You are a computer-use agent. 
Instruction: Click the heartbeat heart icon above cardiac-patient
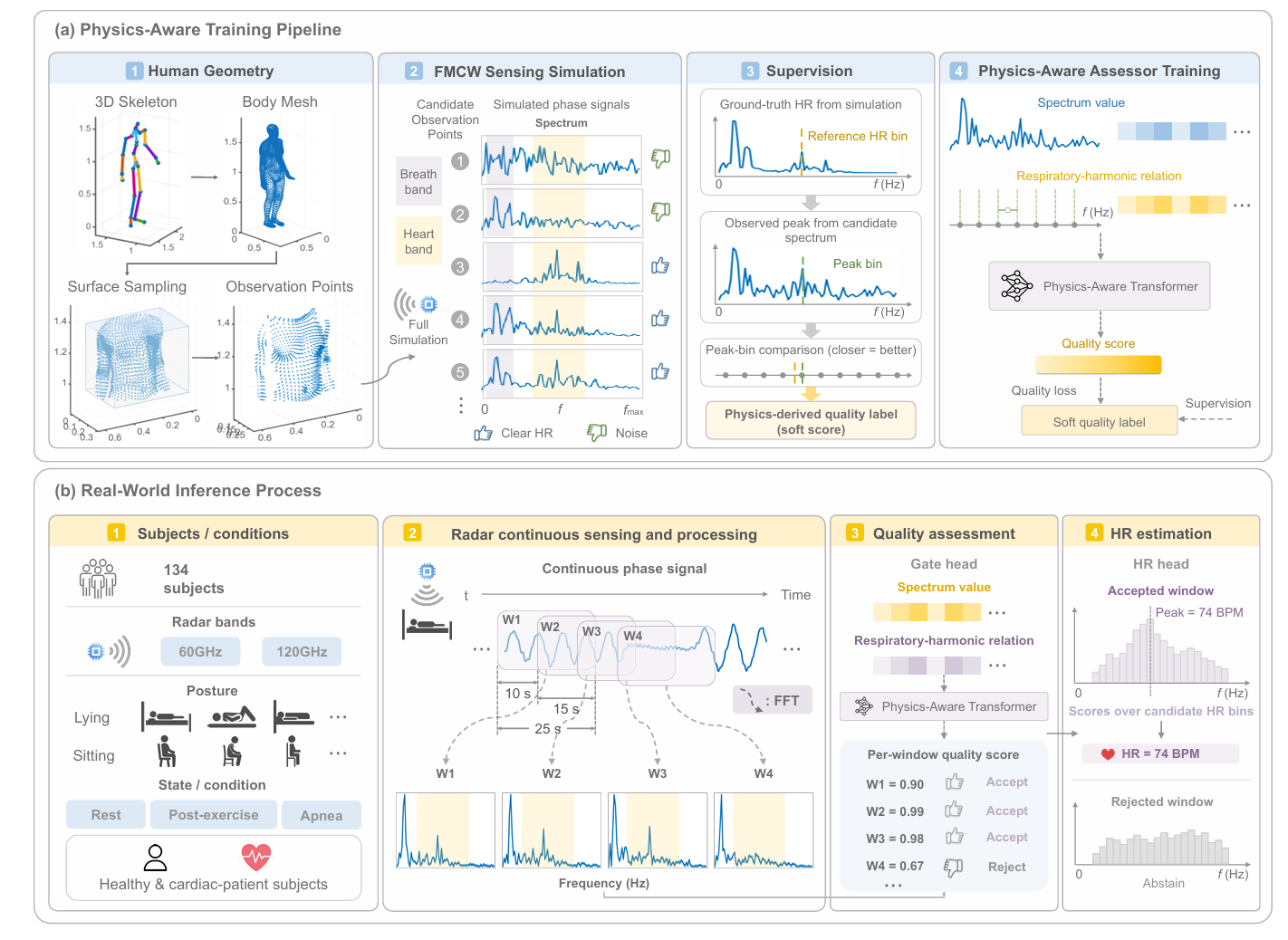pos(256,857)
